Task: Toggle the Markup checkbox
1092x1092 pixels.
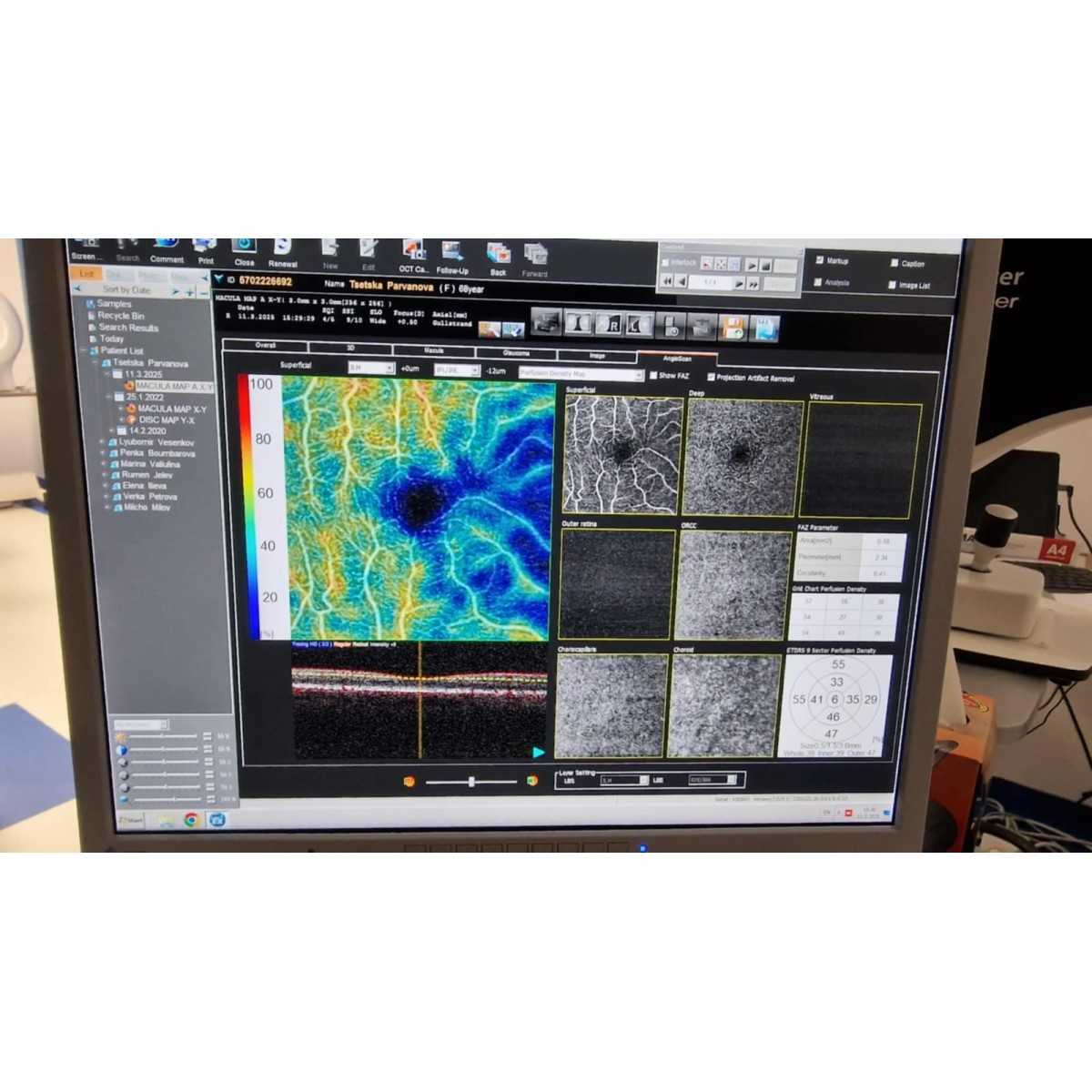Action: (x=820, y=259)
